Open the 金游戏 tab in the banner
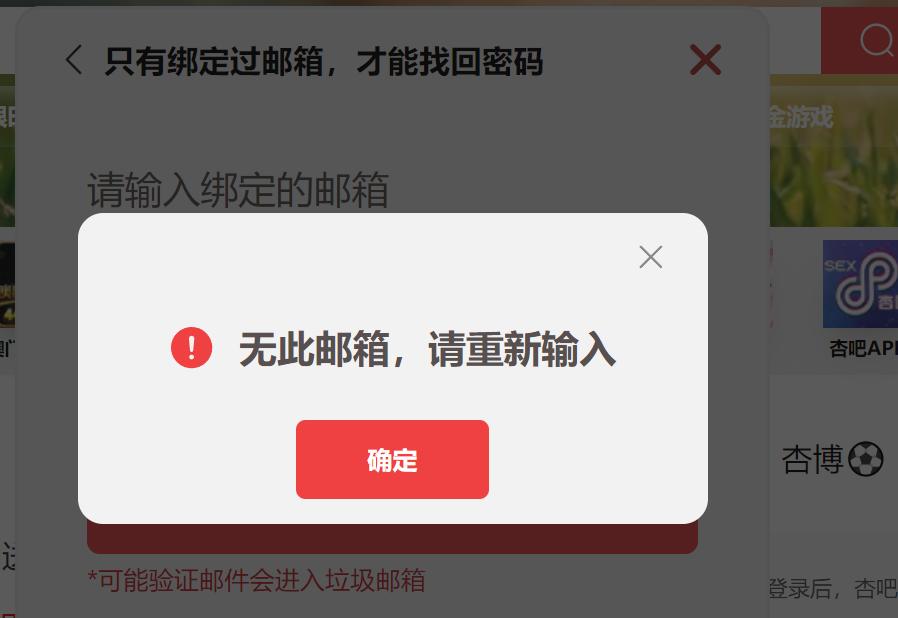 pos(801,117)
